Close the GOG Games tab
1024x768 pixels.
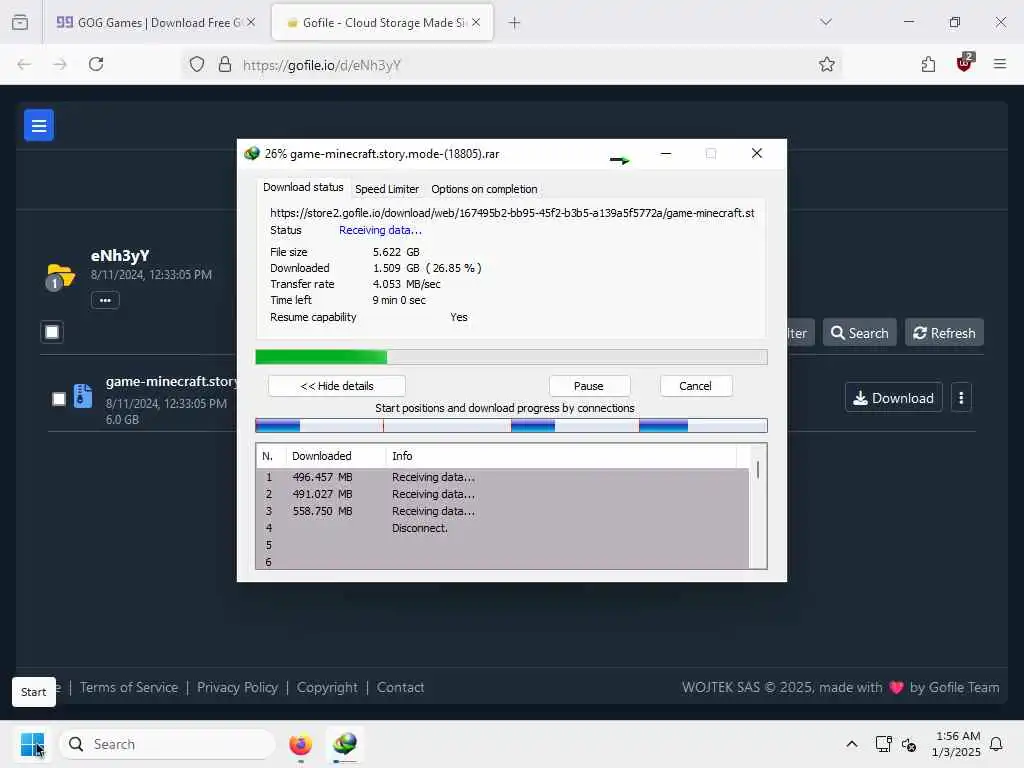click(251, 22)
